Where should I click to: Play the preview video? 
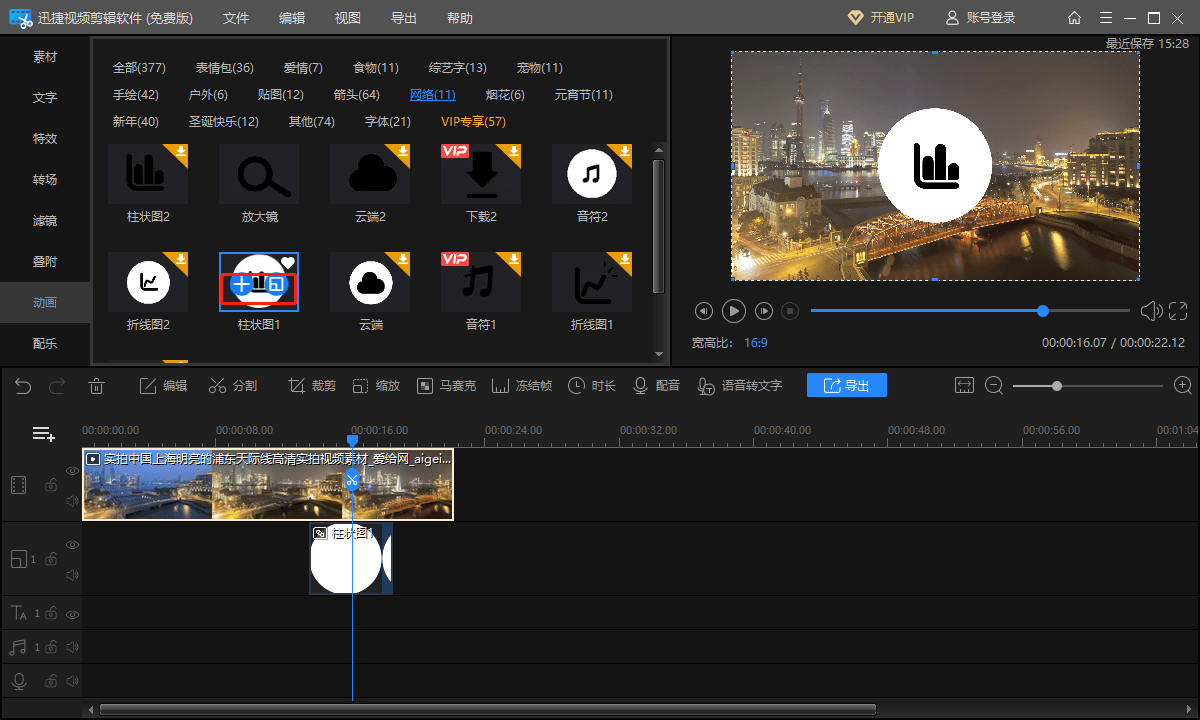734,311
